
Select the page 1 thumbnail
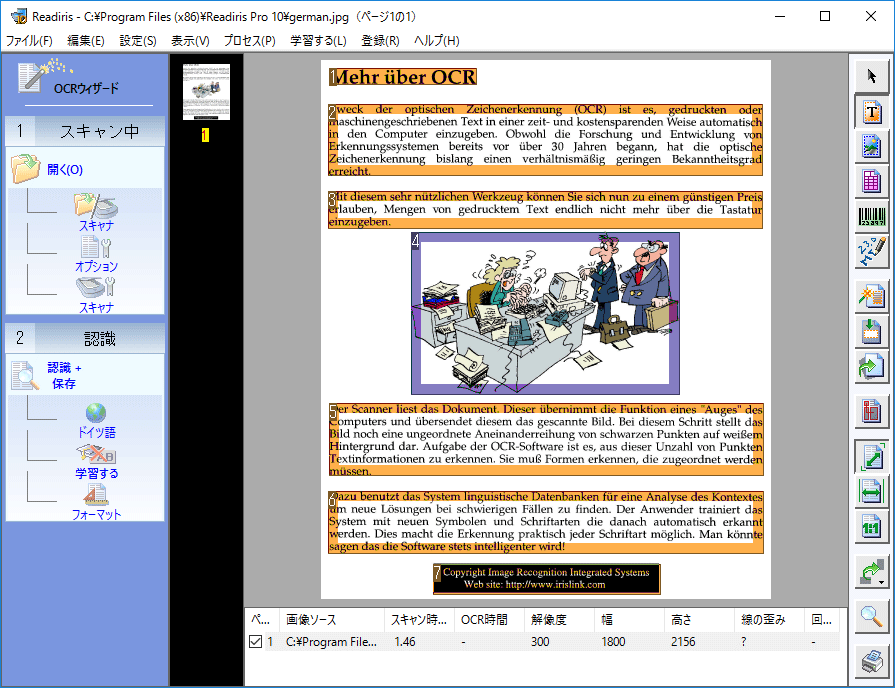(206, 92)
